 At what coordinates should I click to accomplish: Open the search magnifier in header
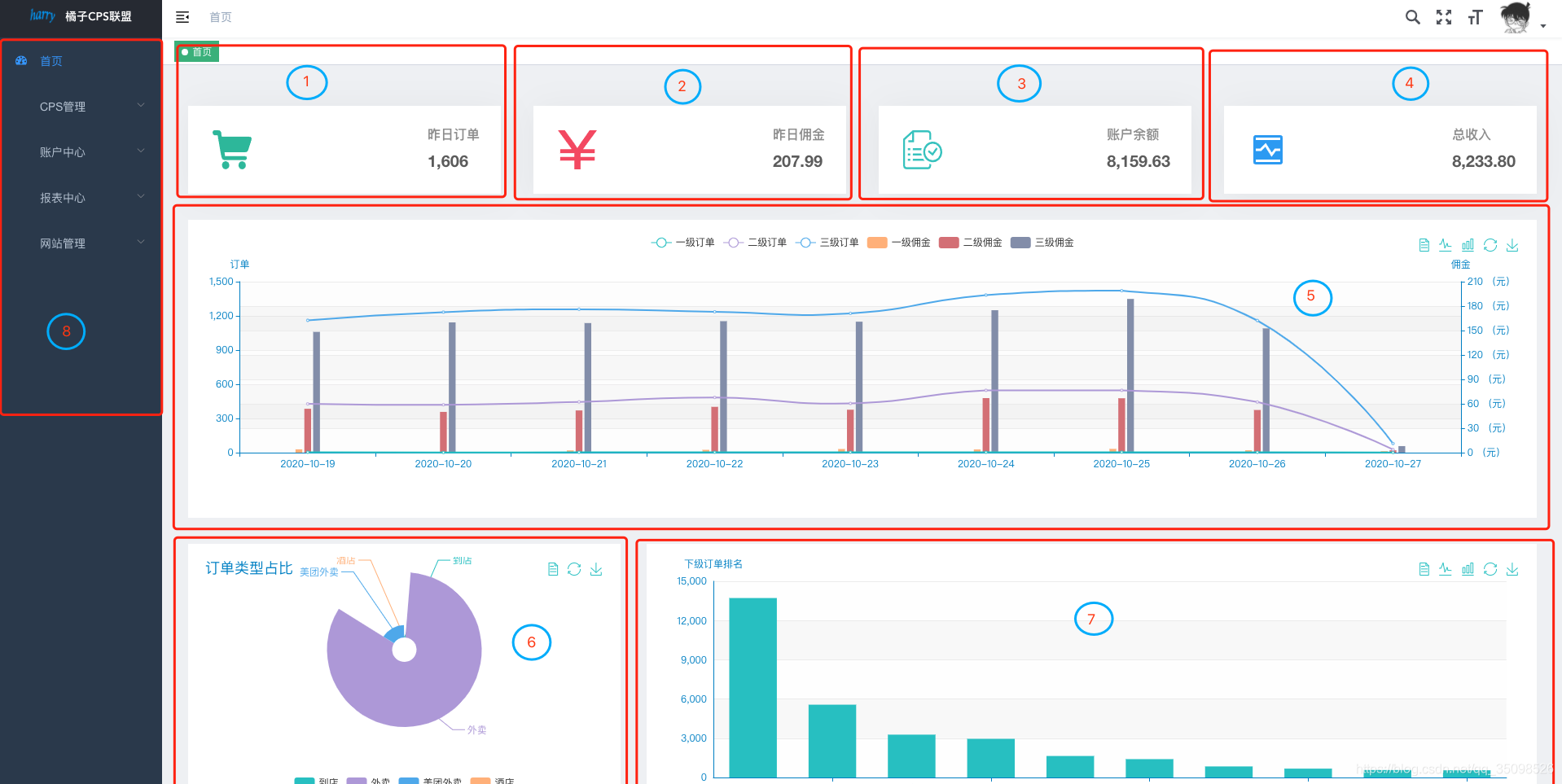tap(1413, 17)
